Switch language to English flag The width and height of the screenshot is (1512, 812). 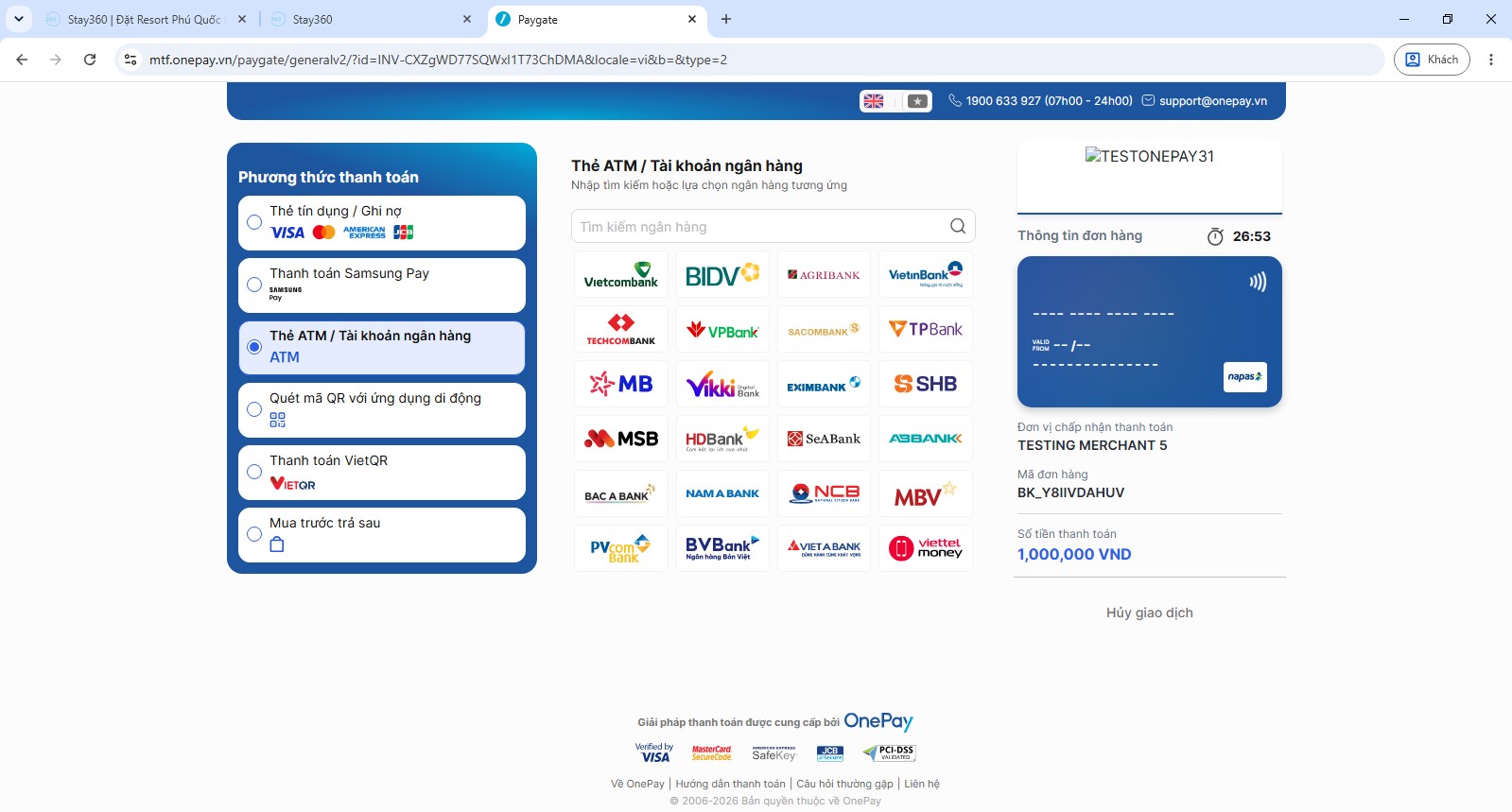click(874, 101)
